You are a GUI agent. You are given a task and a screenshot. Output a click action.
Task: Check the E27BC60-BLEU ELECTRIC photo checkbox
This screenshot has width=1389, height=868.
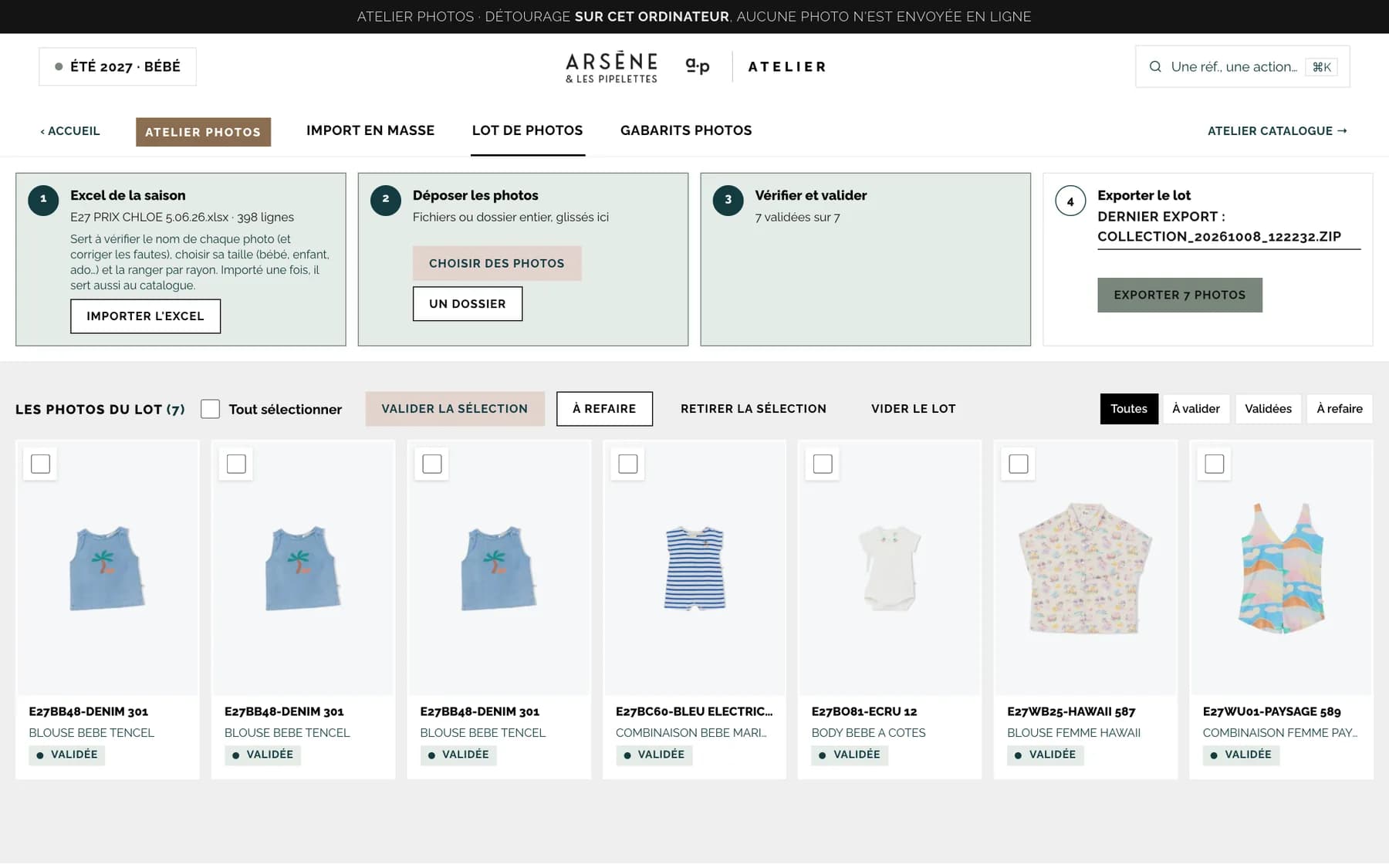pos(628,464)
